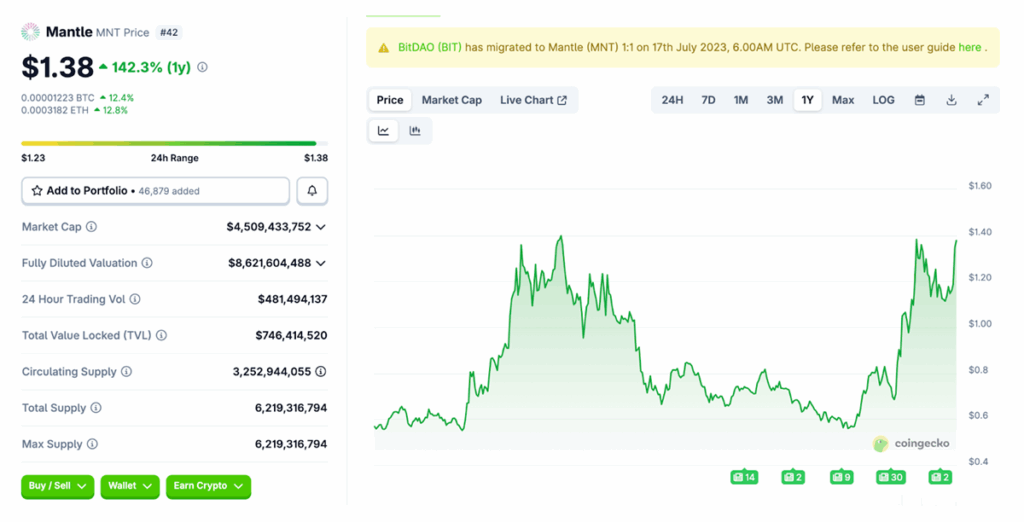Toggle LOG scale on chart
1024x522 pixels.
coord(883,100)
